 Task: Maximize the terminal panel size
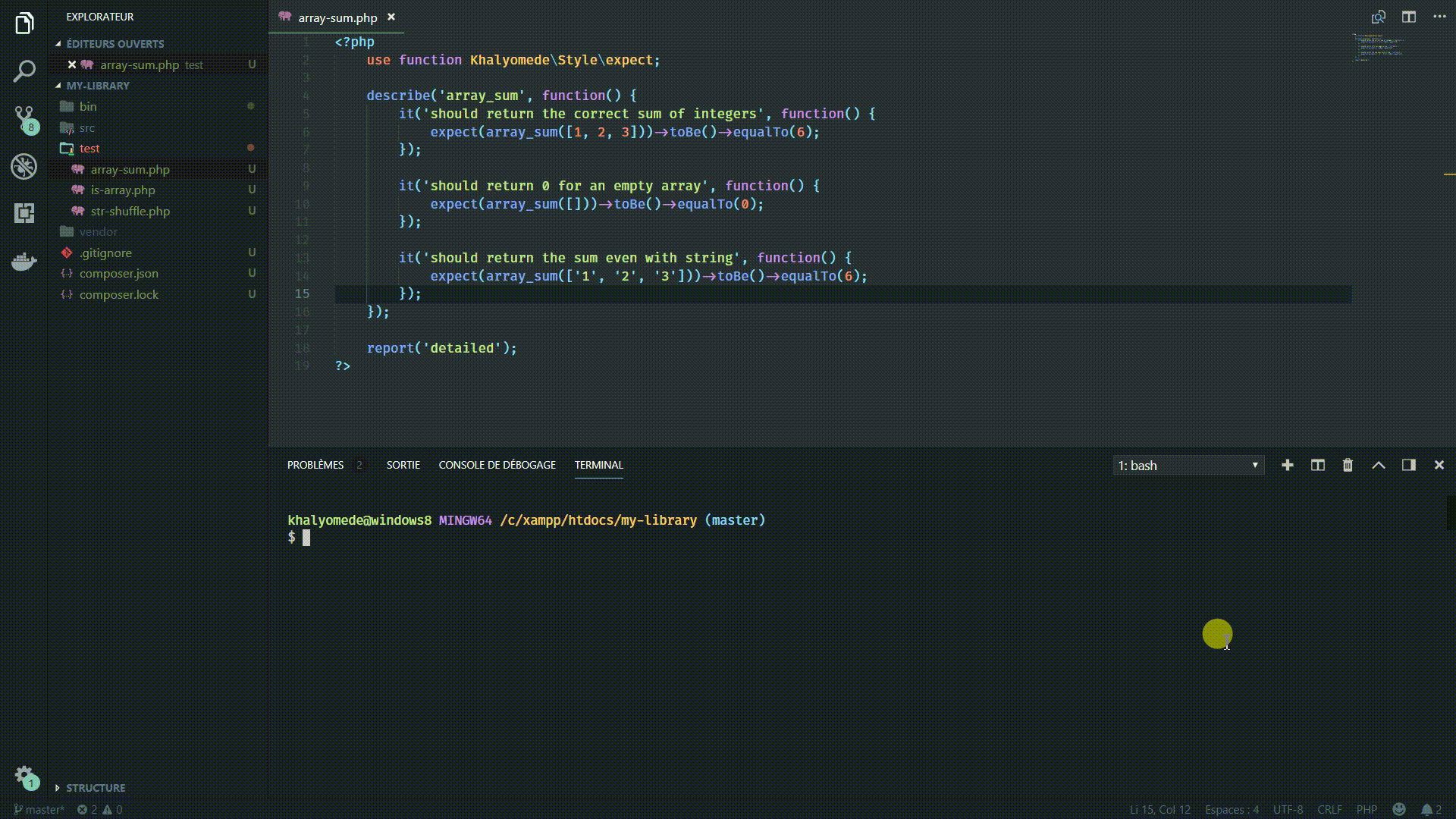pyautogui.click(x=1378, y=466)
